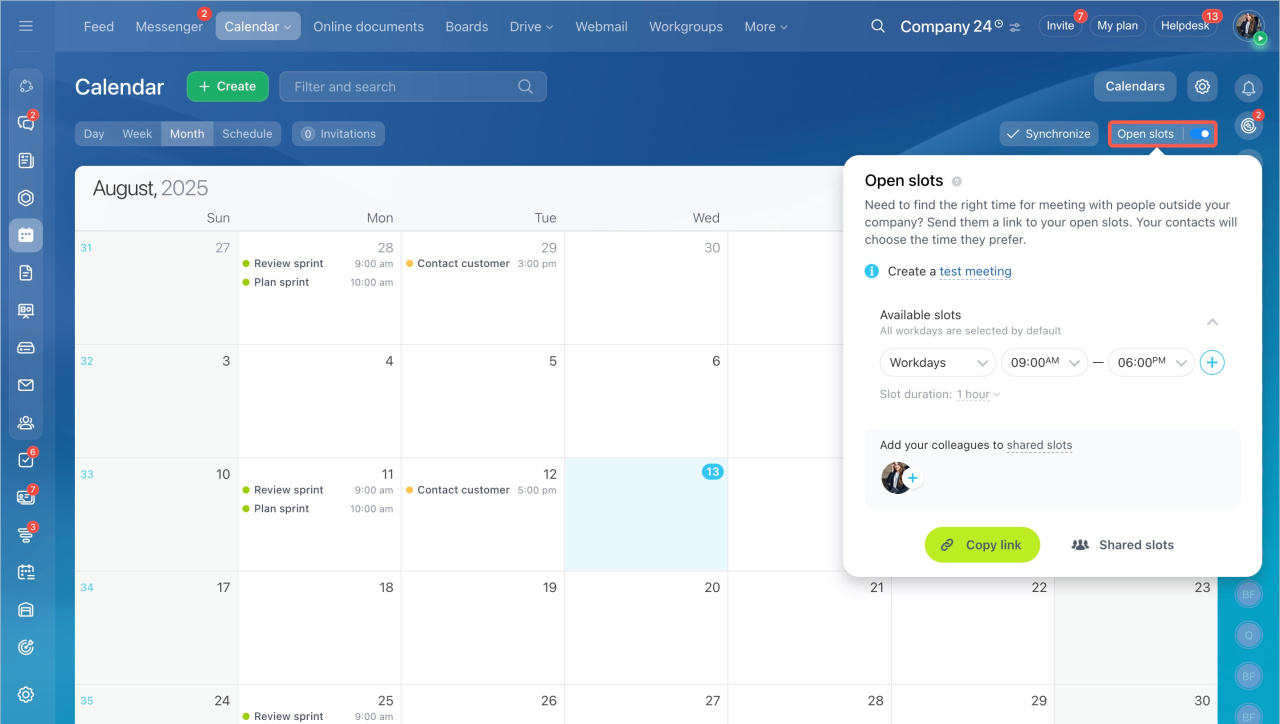
Task: Click the Copy link button
Action: tap(982, 544)
